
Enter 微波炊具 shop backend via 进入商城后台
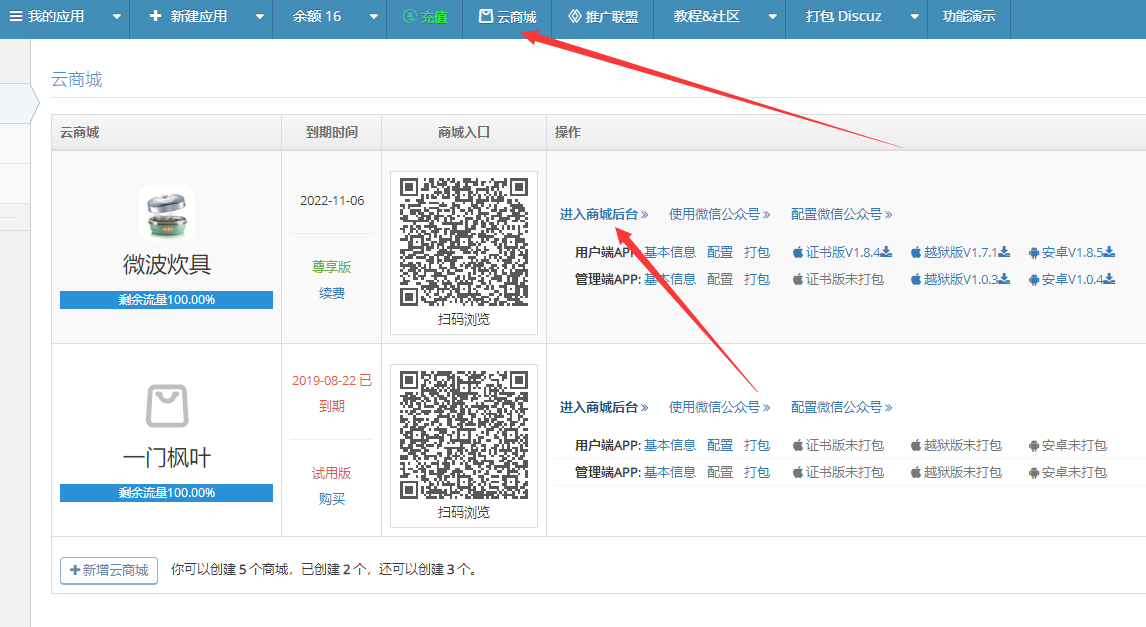[604, 214]
